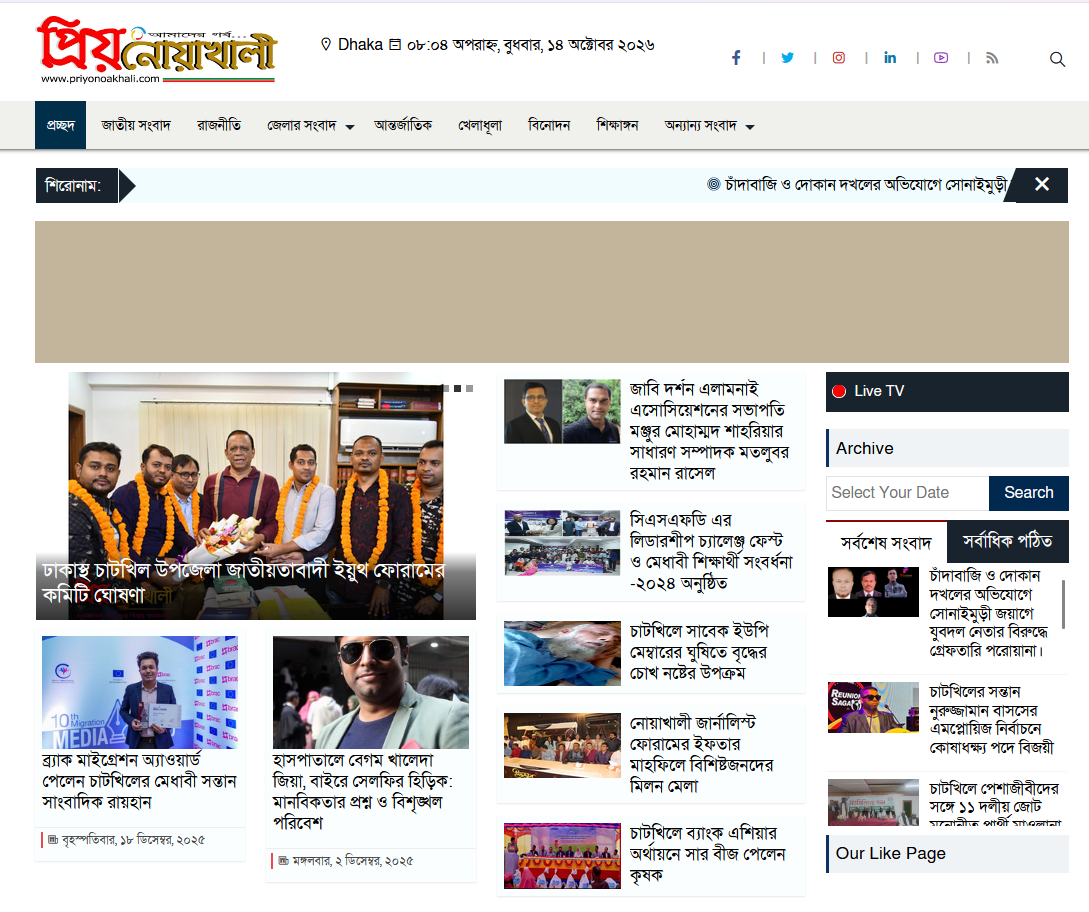This screenshot has width=1089, height=912.
Task: Open the Facebook social icon
Action: pyautogui.click(x=736, y=58)
